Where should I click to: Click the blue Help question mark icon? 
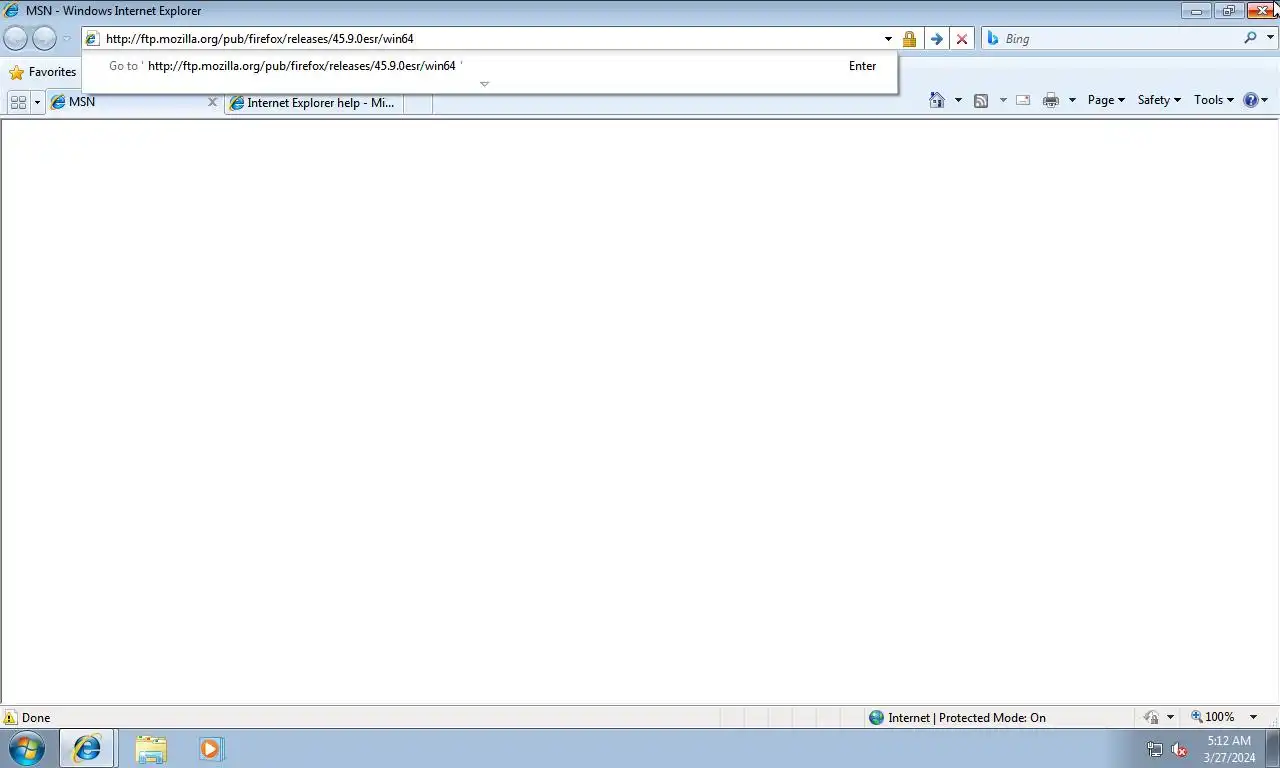pyautogui.click(x=1251, y=100)
